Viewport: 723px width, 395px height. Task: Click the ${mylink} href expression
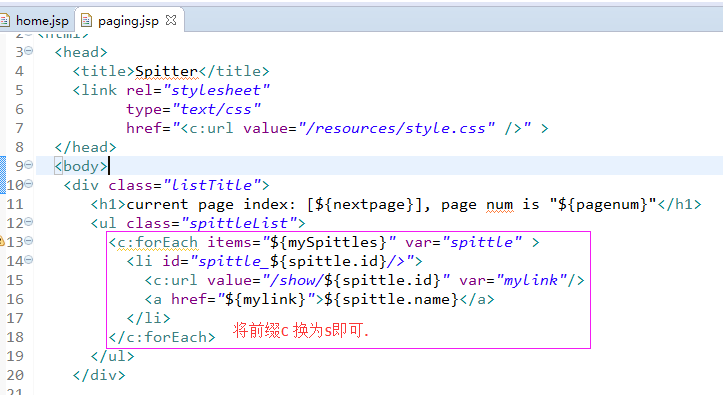tap(266, 299)
